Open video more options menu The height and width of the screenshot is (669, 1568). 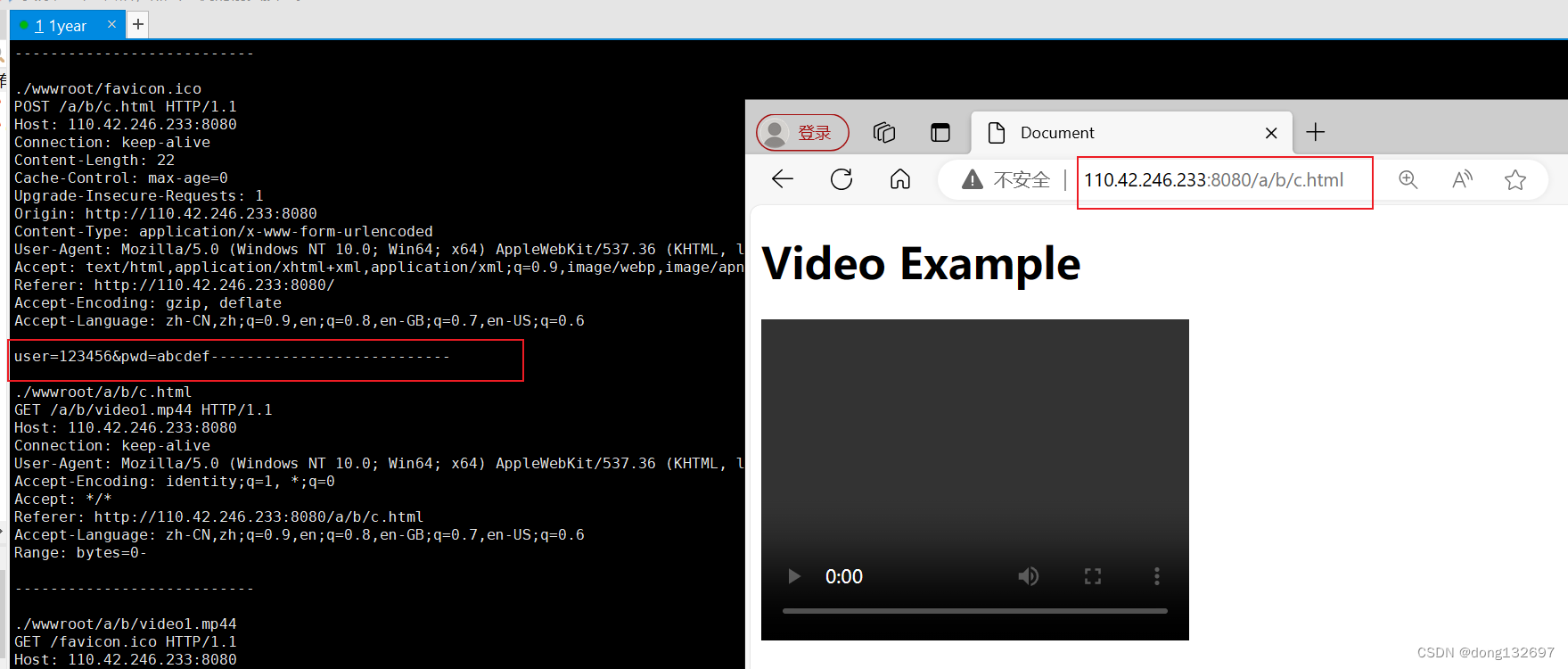(x=1157, y=576)
